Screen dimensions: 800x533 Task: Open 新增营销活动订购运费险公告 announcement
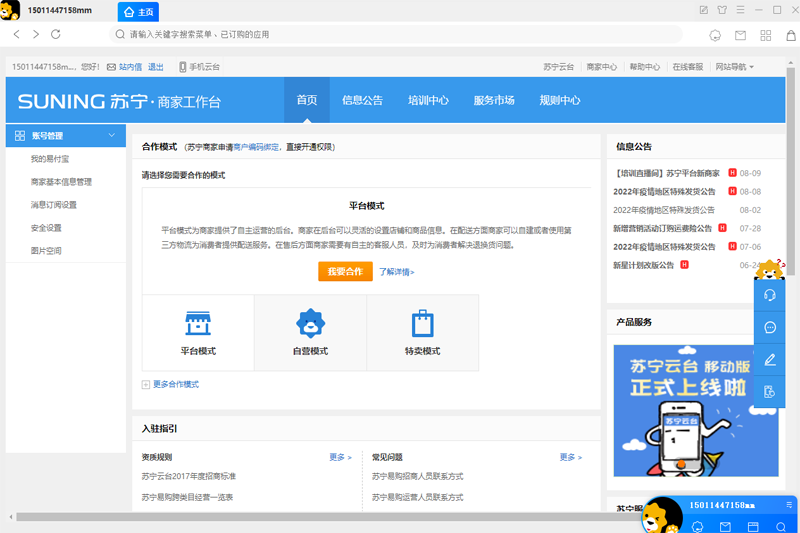662,228
